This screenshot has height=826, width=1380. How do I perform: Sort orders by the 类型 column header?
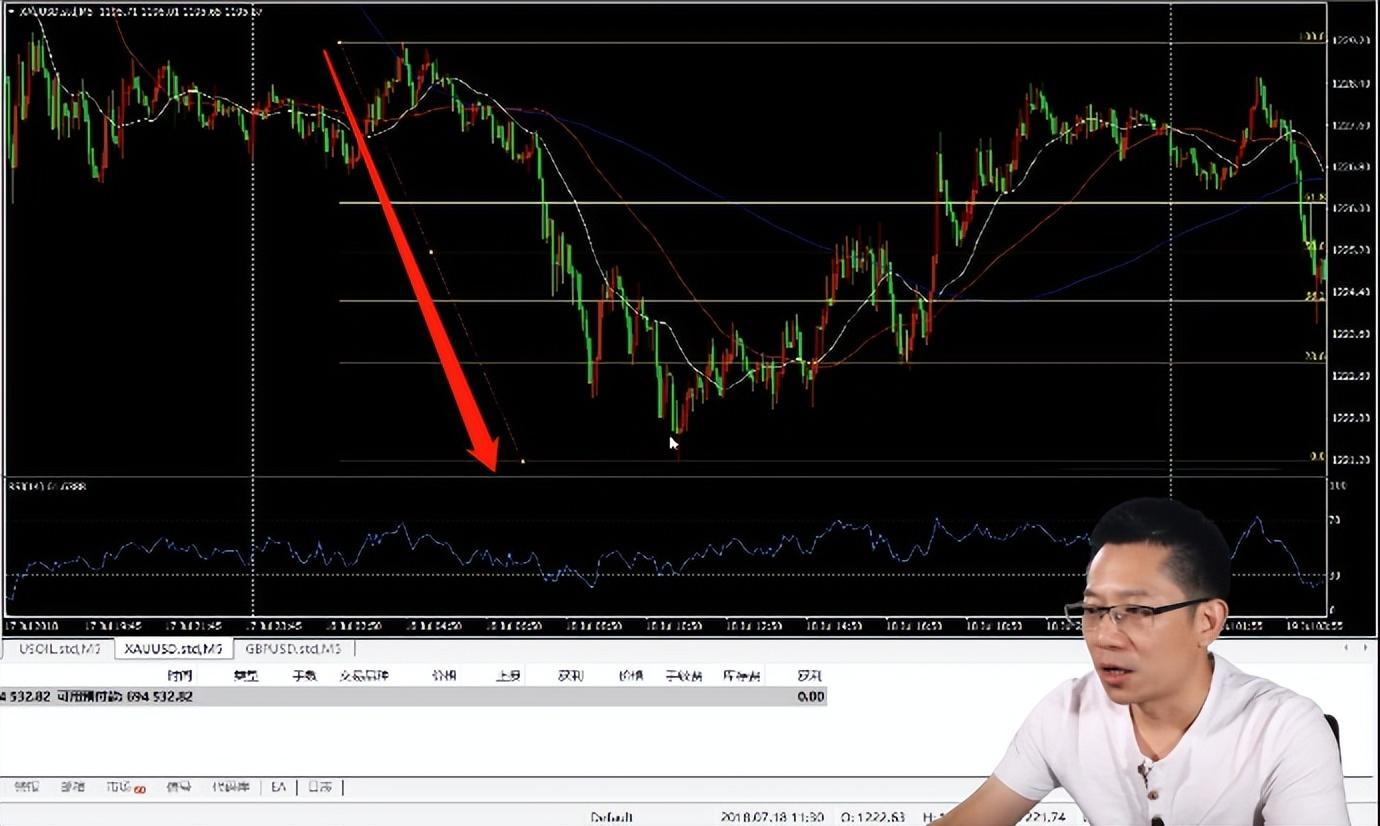(x=246, y=676)
